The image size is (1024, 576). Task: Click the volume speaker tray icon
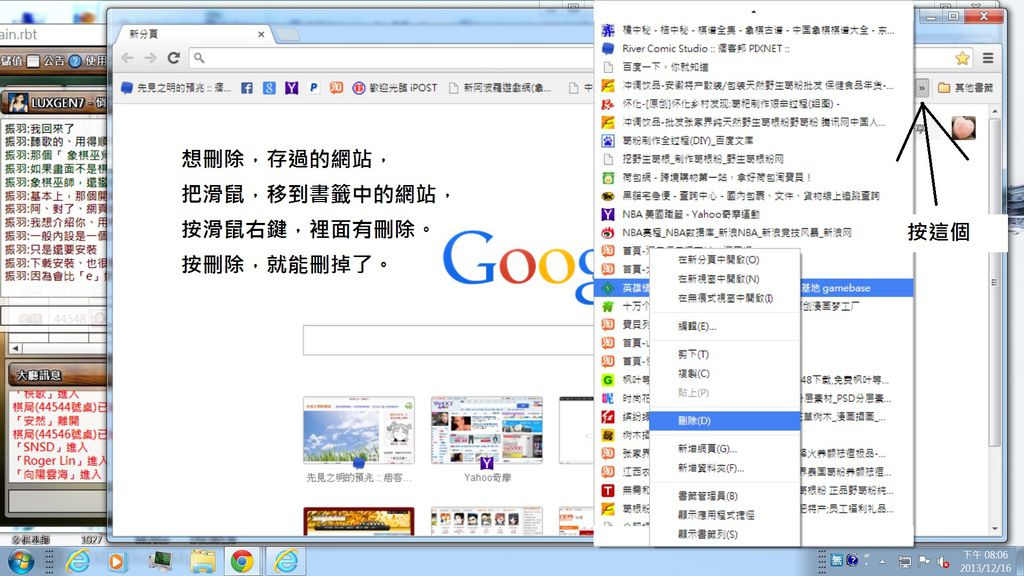(943, 561)
